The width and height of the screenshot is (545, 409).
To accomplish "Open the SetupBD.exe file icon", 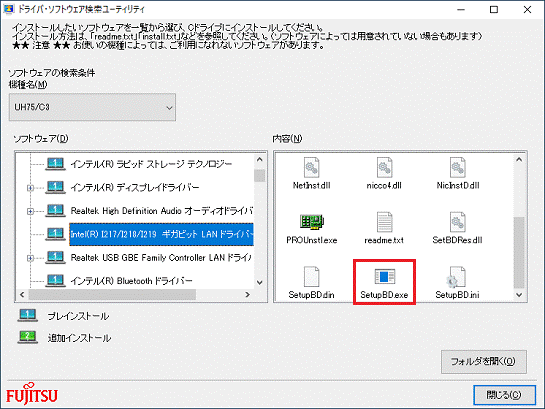I will [384, 277].
